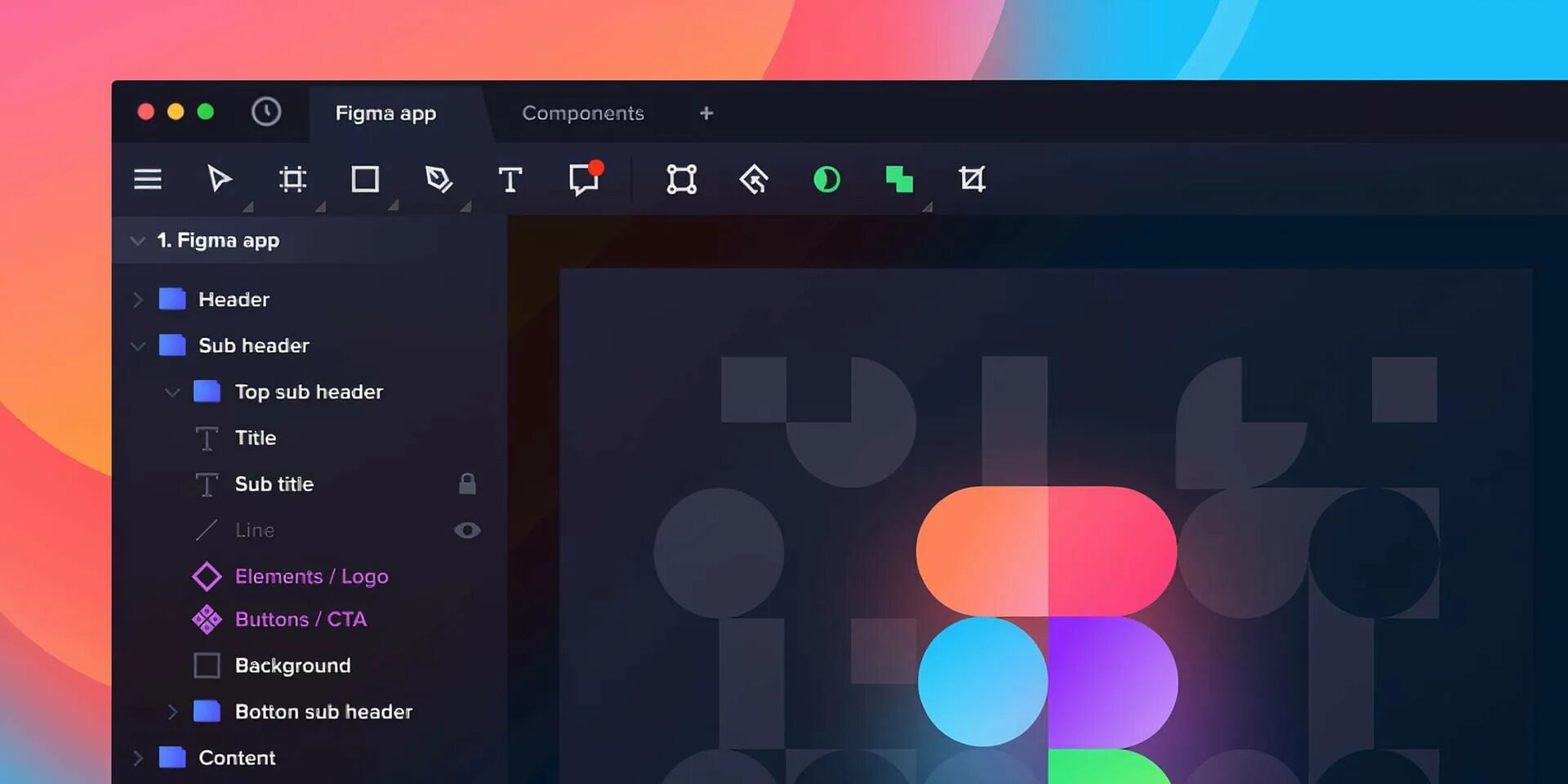Screen dimensions: 1568x784
Task: Click the Reset instance component icon
Action: [754, 179]
